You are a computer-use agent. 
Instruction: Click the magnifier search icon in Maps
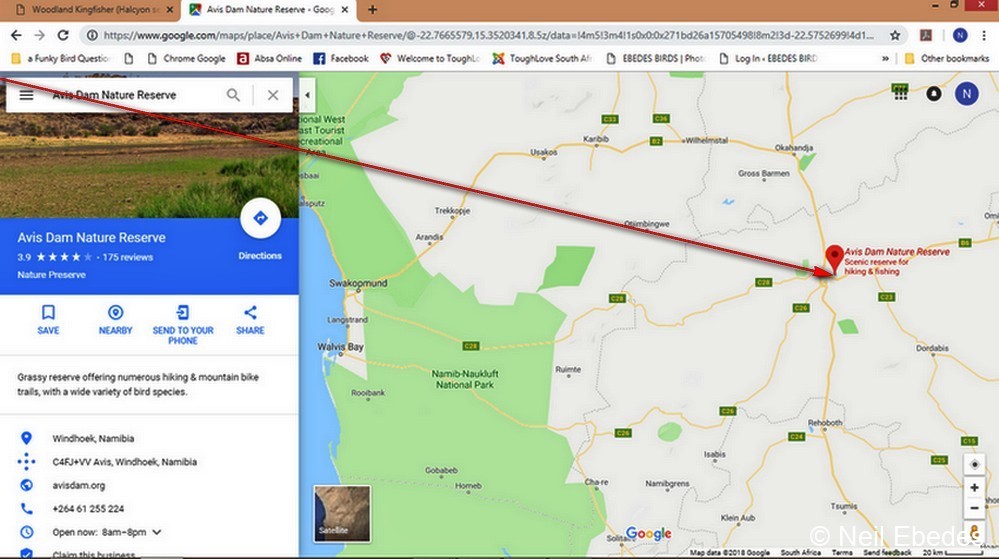(233, 95)
